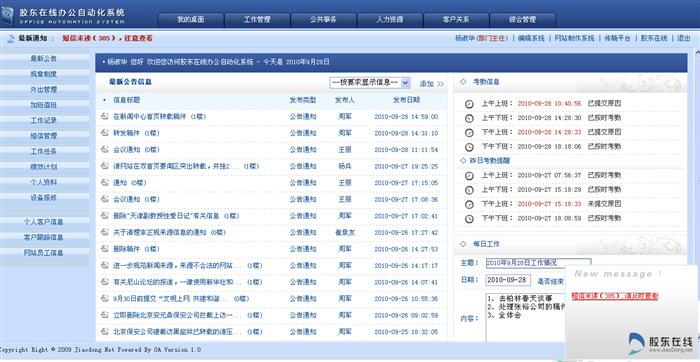700x362 pixels.
Task: Click the unread SMS link in the New message popup
Action: pyautogui.click(x=615, y=296)
